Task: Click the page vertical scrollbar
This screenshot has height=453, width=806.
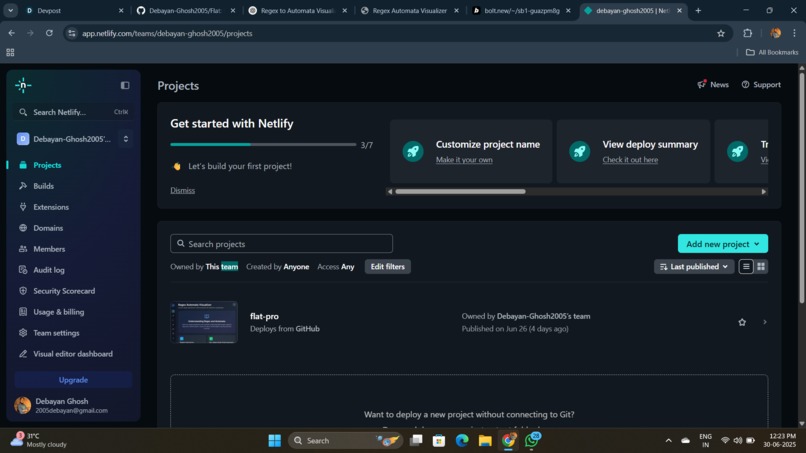Action: 801,188
